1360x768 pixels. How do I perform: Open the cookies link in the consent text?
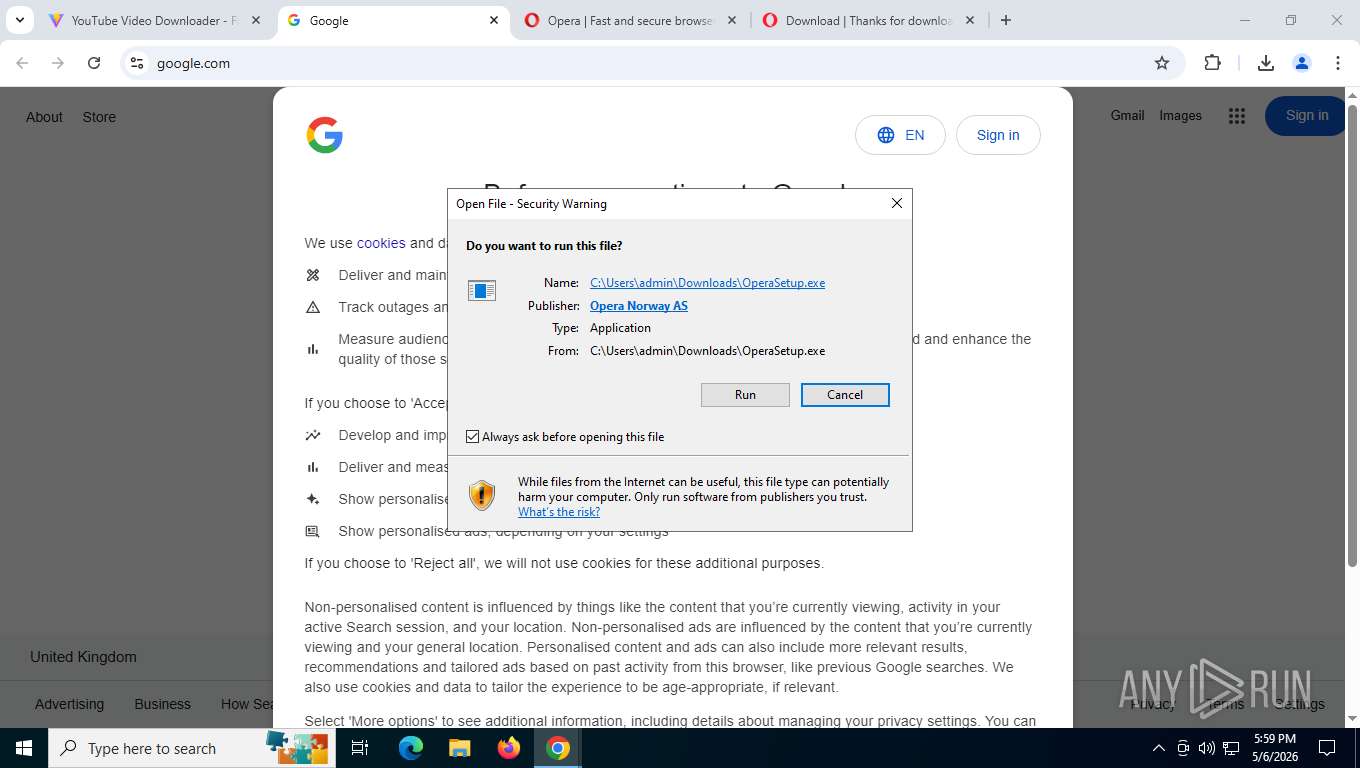coord(381,243)
